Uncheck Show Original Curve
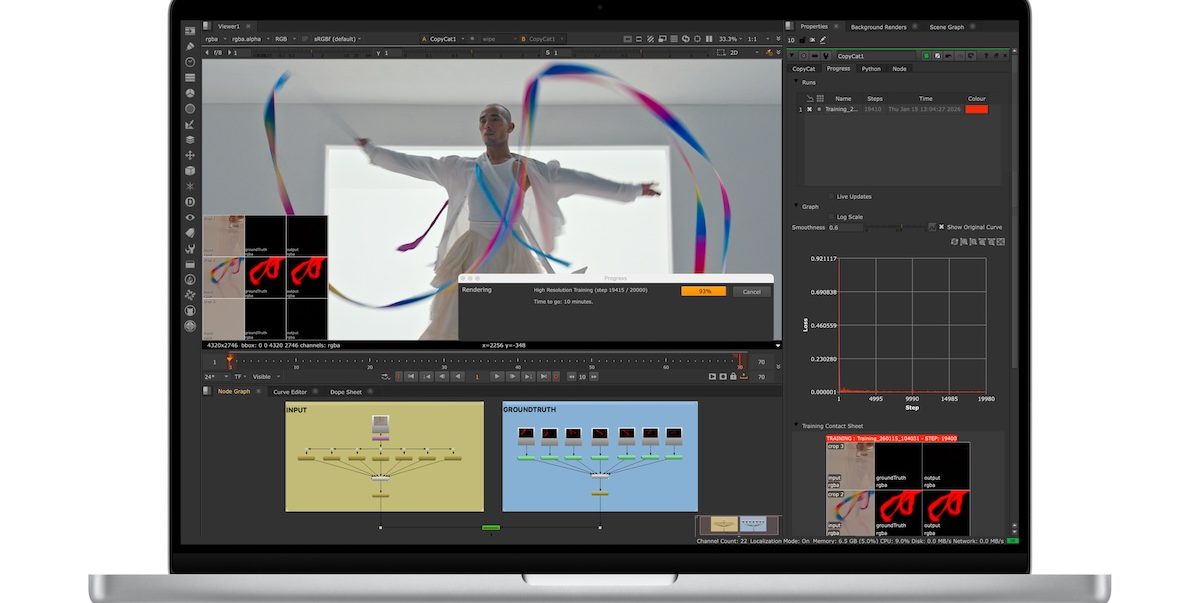 [x=941, y=227]
